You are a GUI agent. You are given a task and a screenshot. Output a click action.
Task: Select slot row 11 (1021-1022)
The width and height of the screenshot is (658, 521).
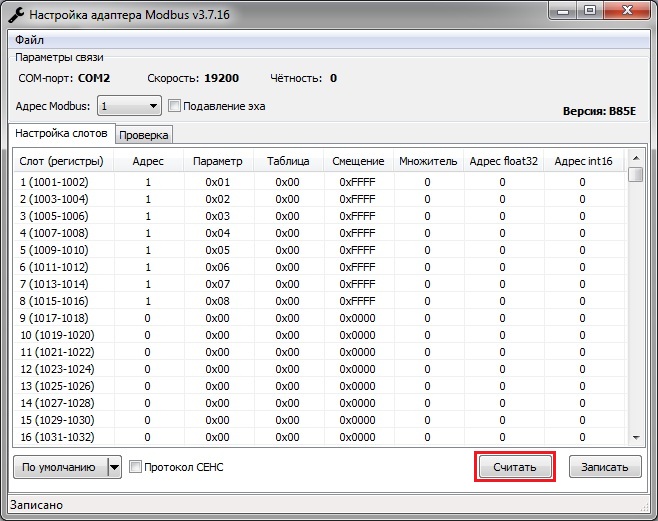320,352
